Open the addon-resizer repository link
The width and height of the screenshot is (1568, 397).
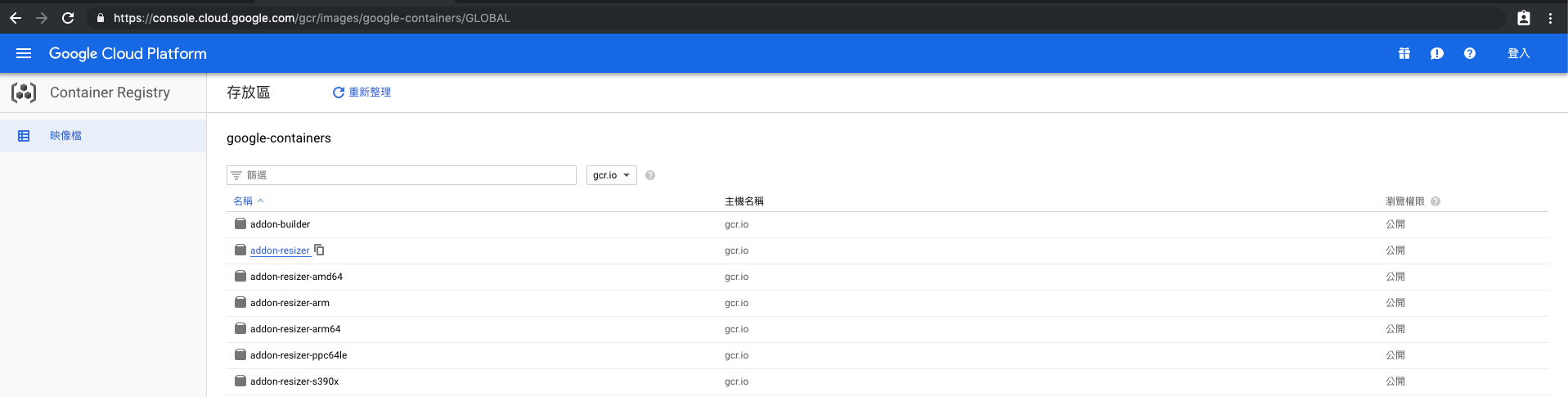point(280,250)
